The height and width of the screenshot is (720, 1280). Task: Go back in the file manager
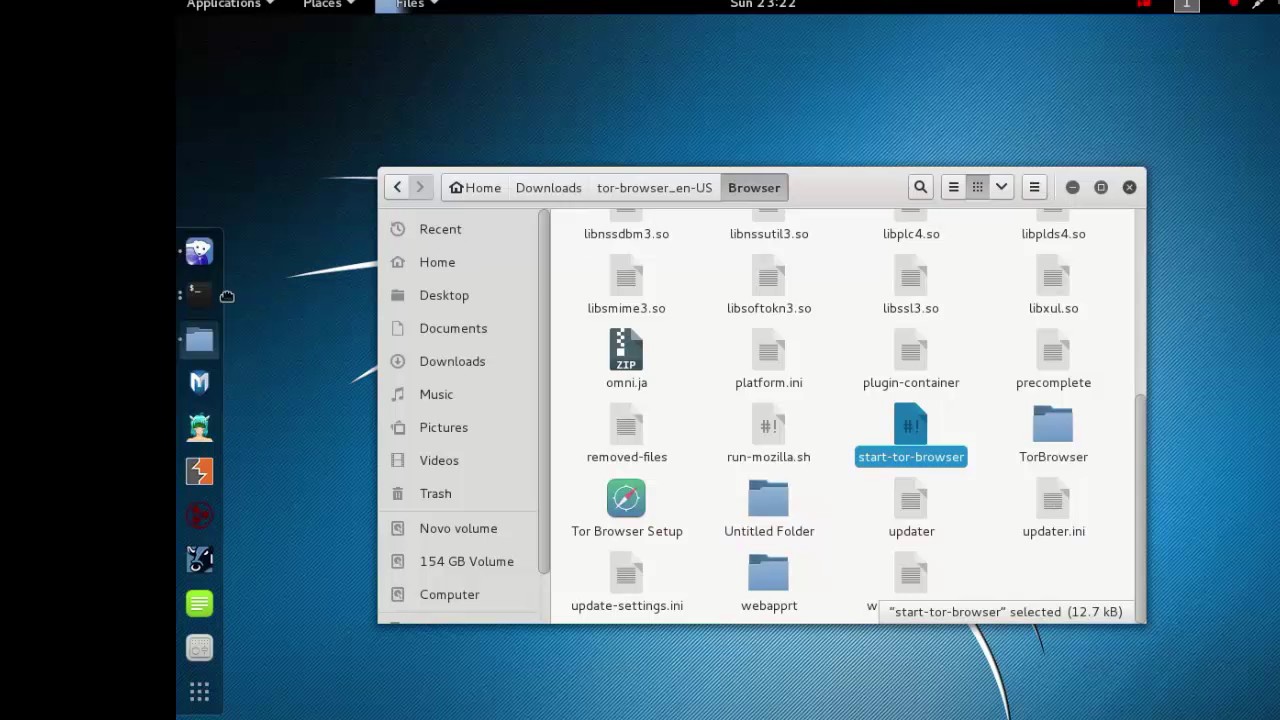pos(397,187)
